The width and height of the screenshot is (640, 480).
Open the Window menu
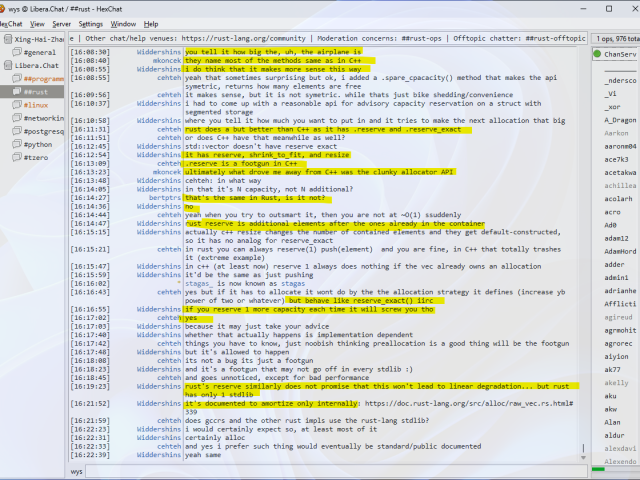124,23
